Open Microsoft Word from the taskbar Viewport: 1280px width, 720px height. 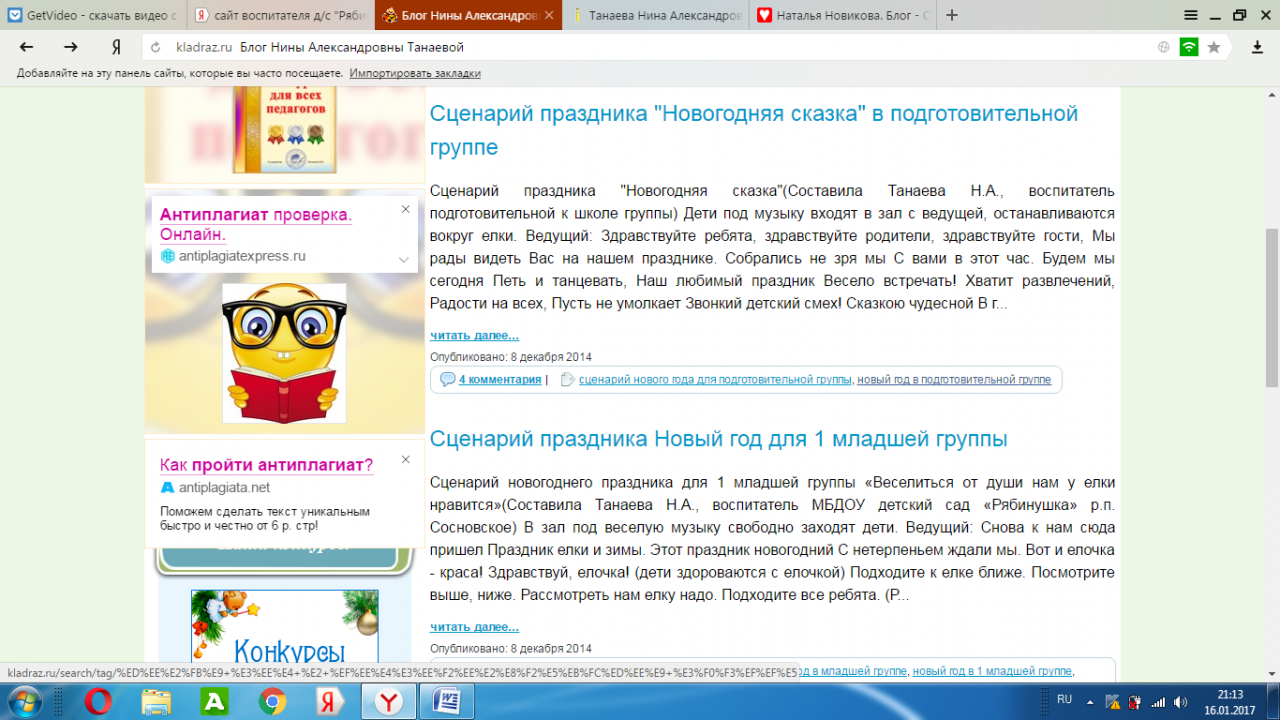coord(446,702)
